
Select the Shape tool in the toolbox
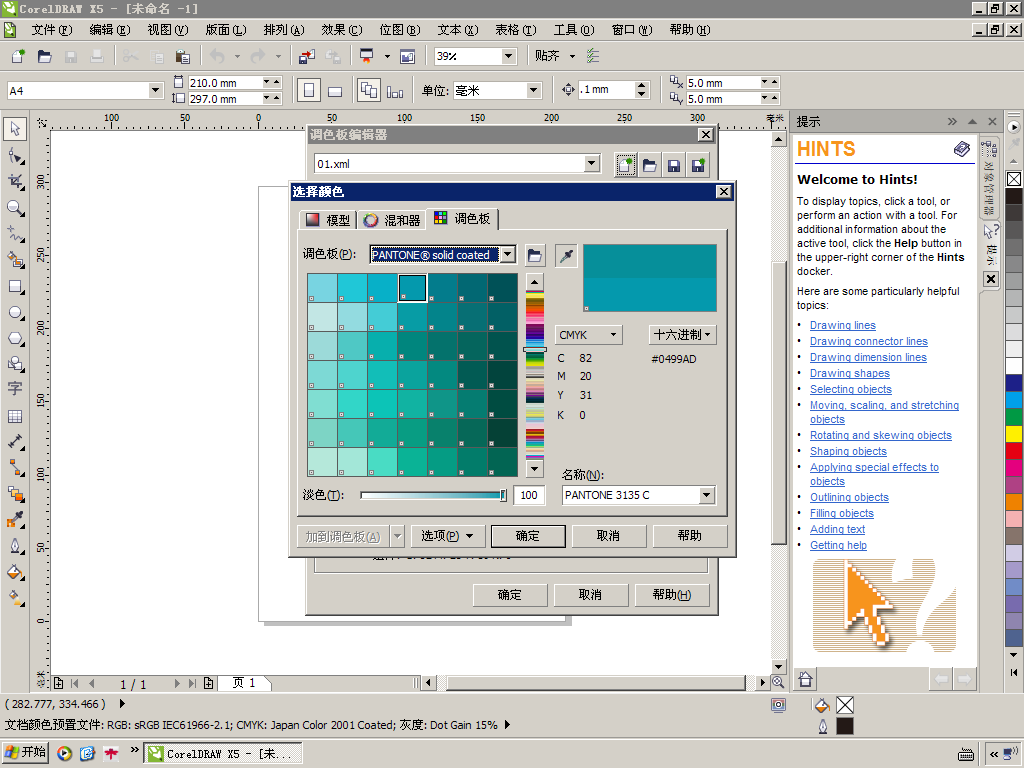[x=15, y=155]
